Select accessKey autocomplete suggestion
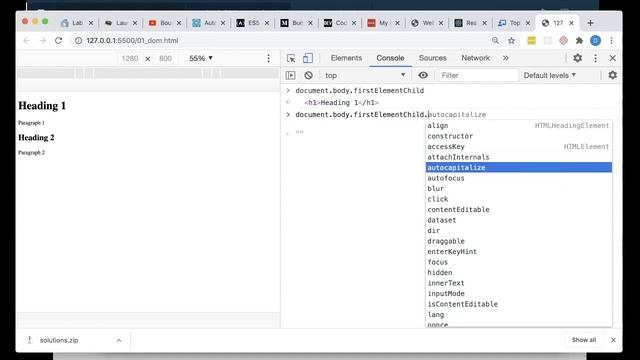The width and height of the screenshot is (640, 360). click(x=519, y=147)
